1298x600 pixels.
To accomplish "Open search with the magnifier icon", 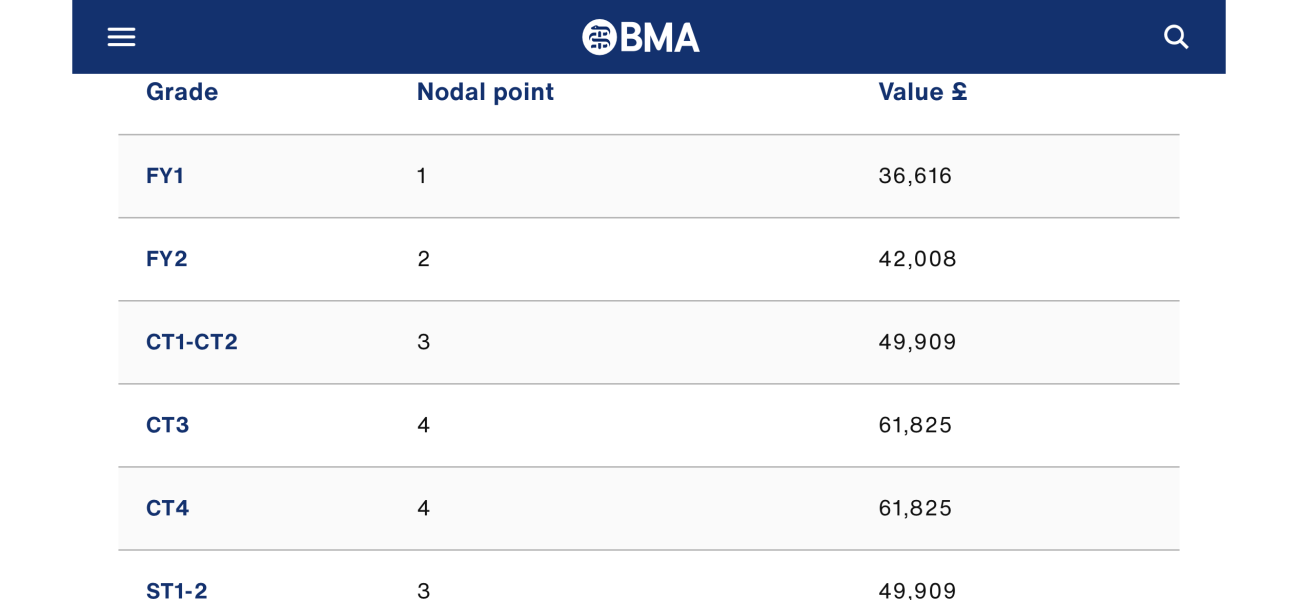I will coord(1176,37).
